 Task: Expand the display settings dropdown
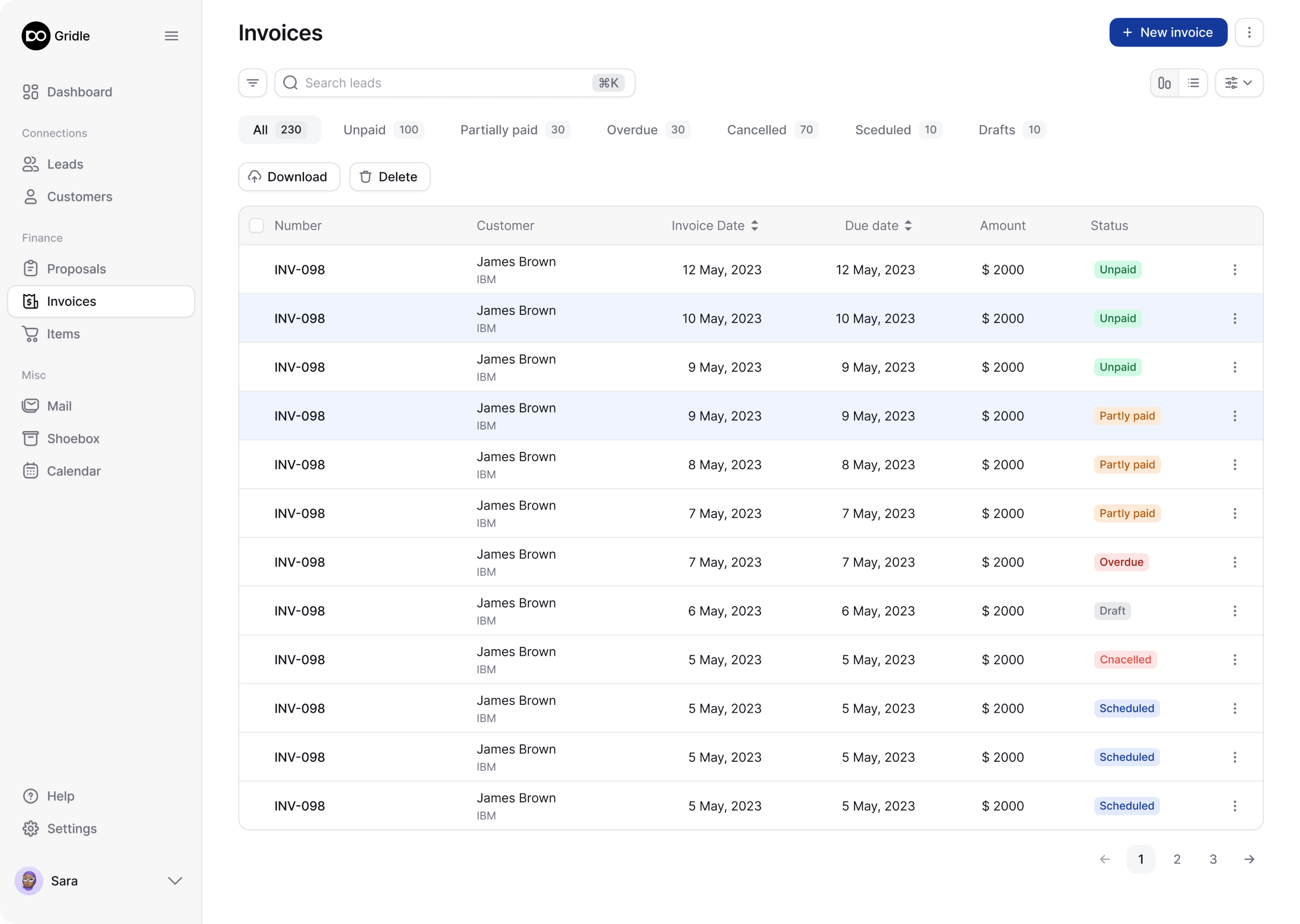(x=1239, y=83)
